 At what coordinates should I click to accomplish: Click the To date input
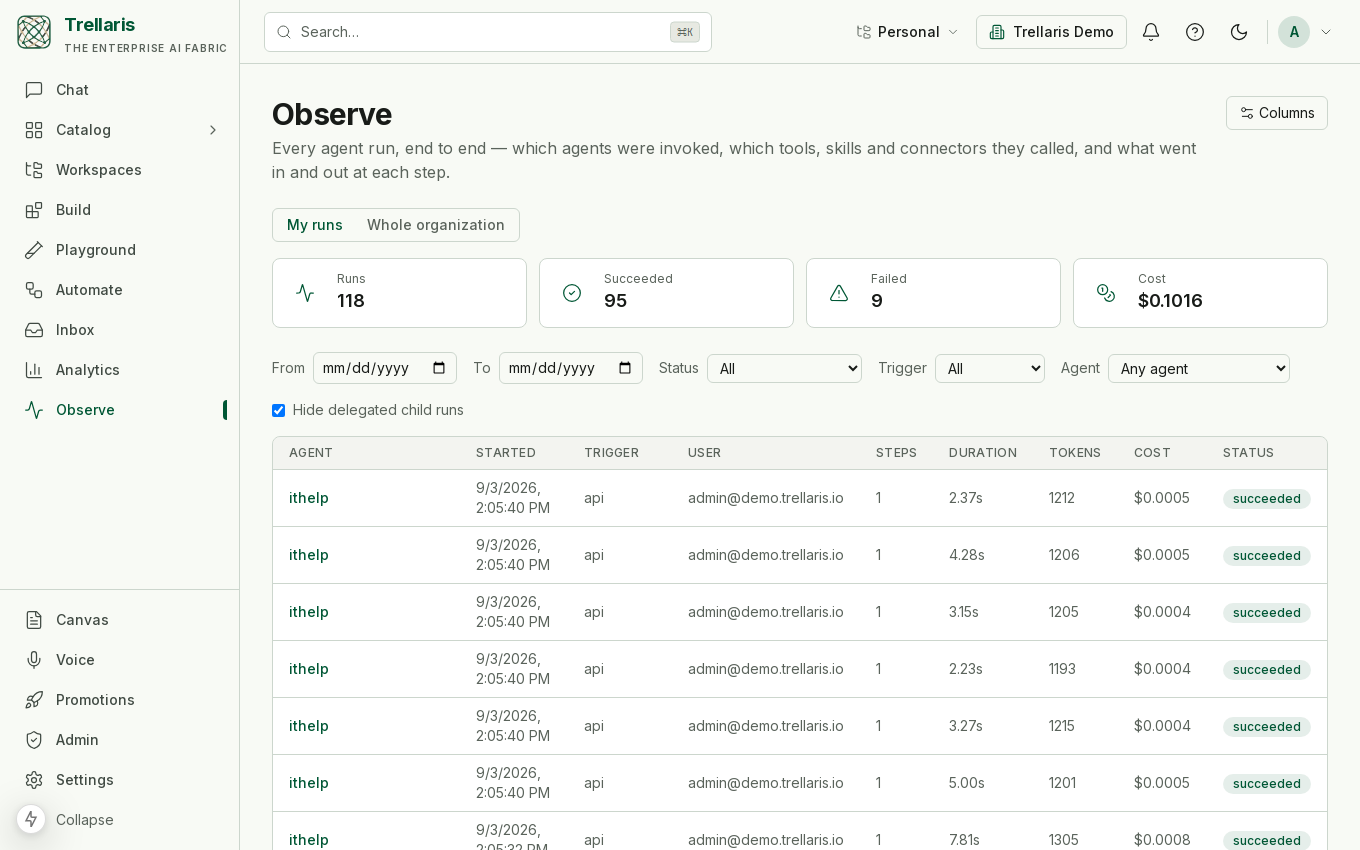point(571,368)
